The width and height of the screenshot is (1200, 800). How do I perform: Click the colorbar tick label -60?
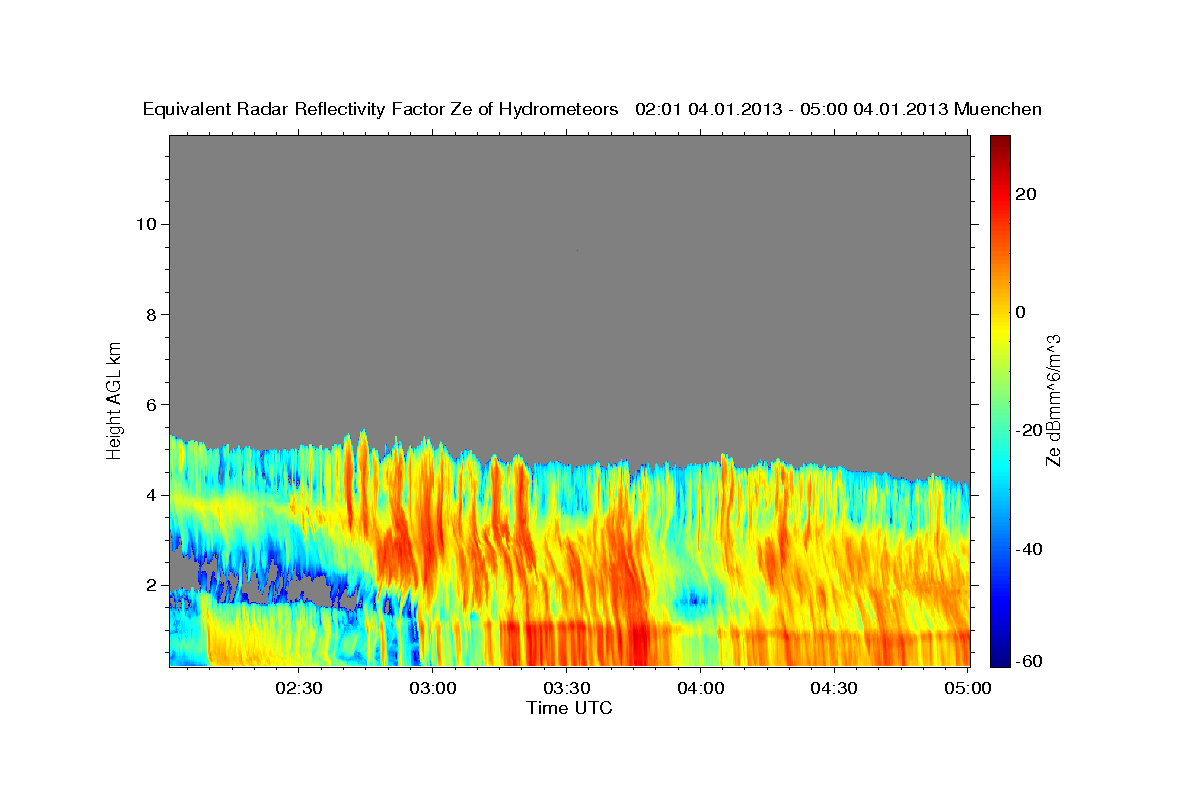coord(1029,661)
